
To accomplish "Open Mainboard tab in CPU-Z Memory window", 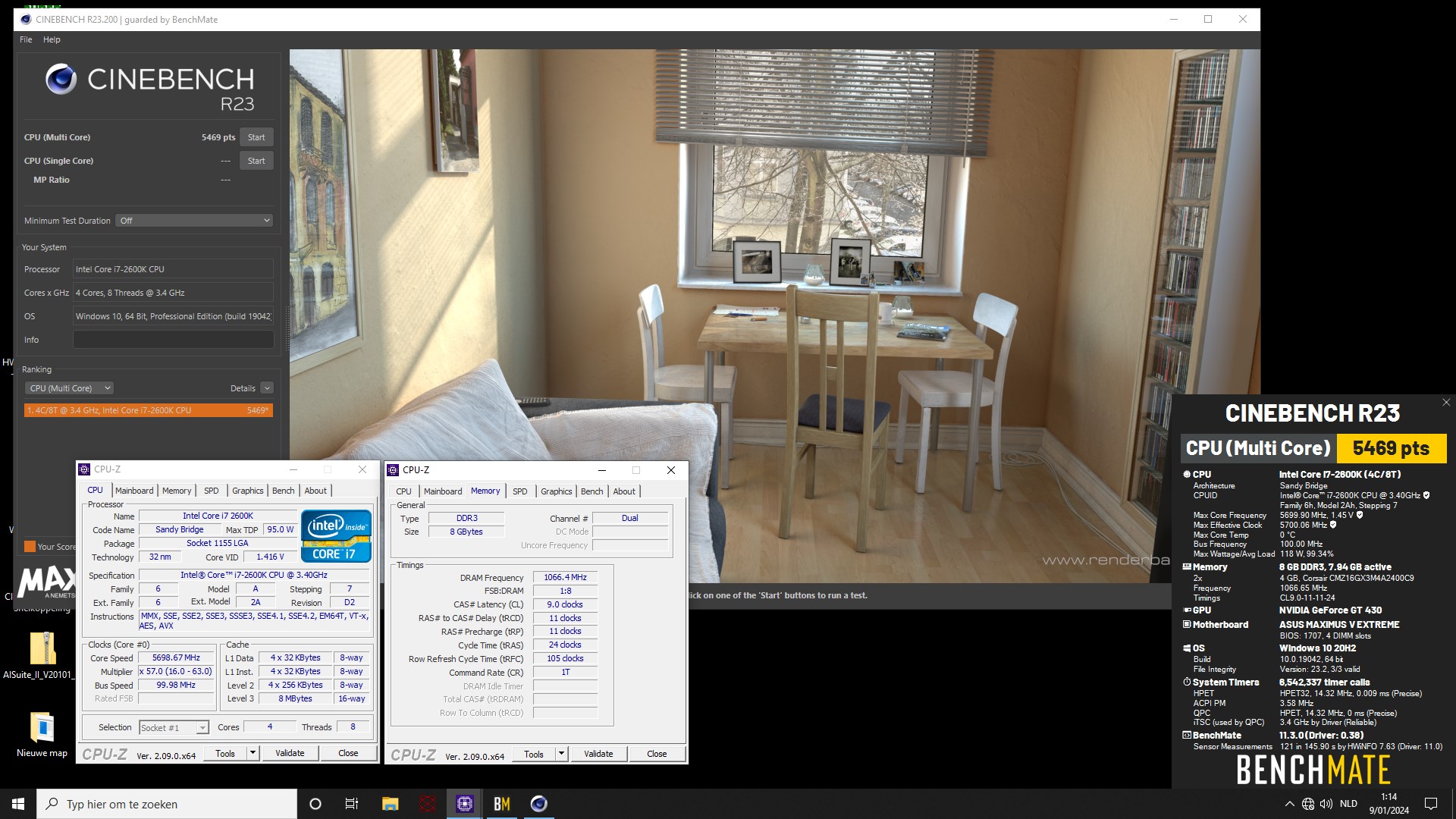I will pos(443,491).
